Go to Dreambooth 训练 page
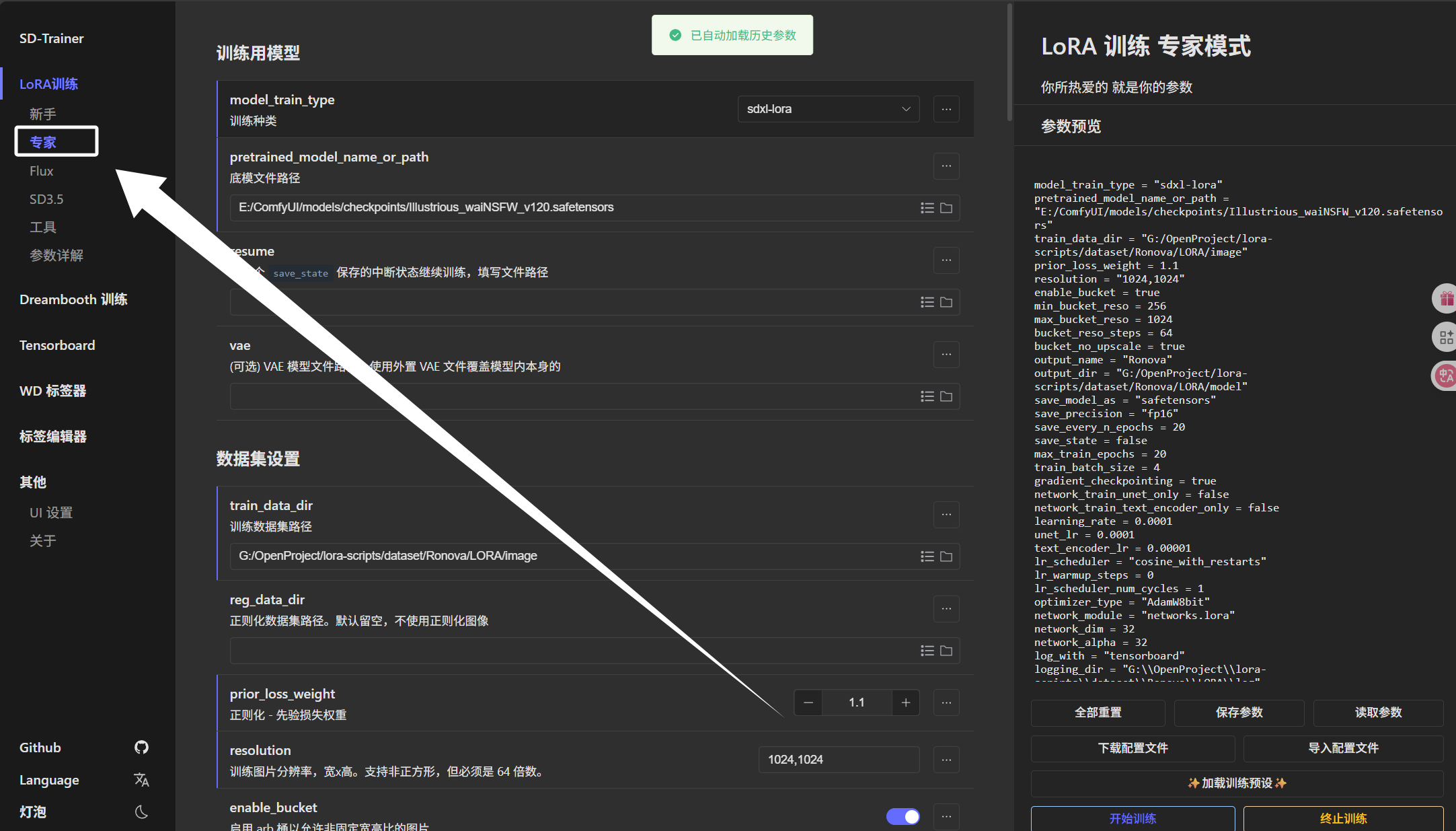Viewport: 1456px width, 831px height. [73, 299]
